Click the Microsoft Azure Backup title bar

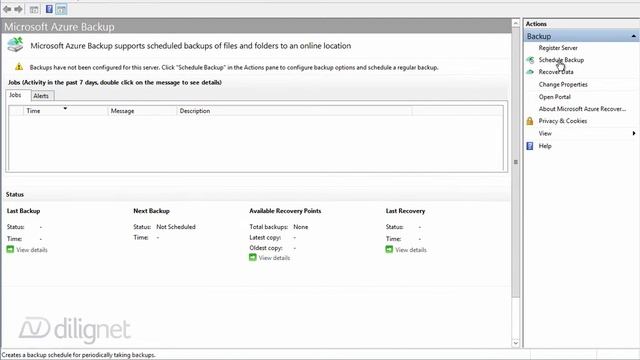tap(256, 27)
